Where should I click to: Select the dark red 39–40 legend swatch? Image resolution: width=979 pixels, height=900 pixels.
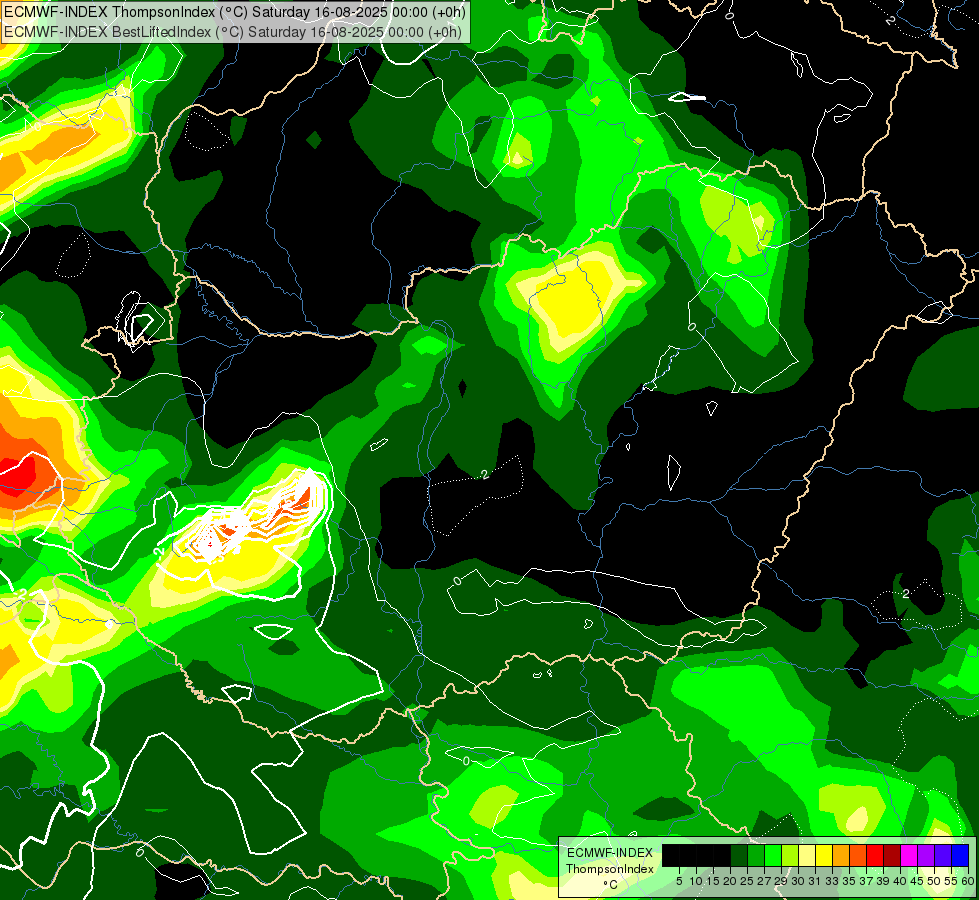(892, 855)
